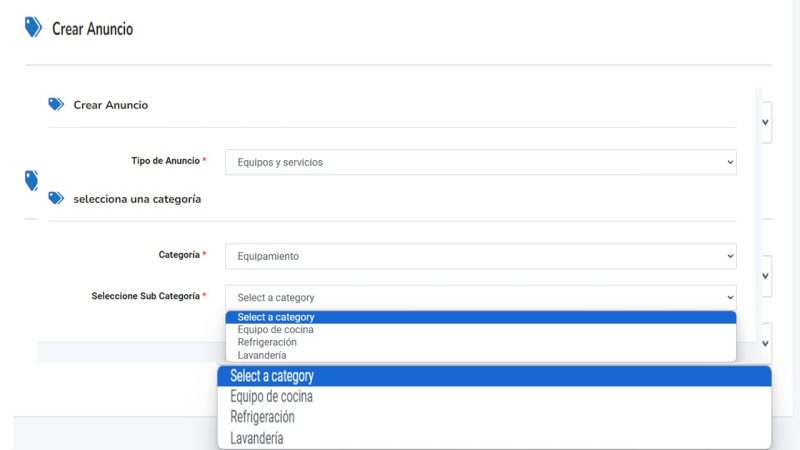
Task: Collapse the Seleccione Sub Categoría dropdown
Action: 480,297
